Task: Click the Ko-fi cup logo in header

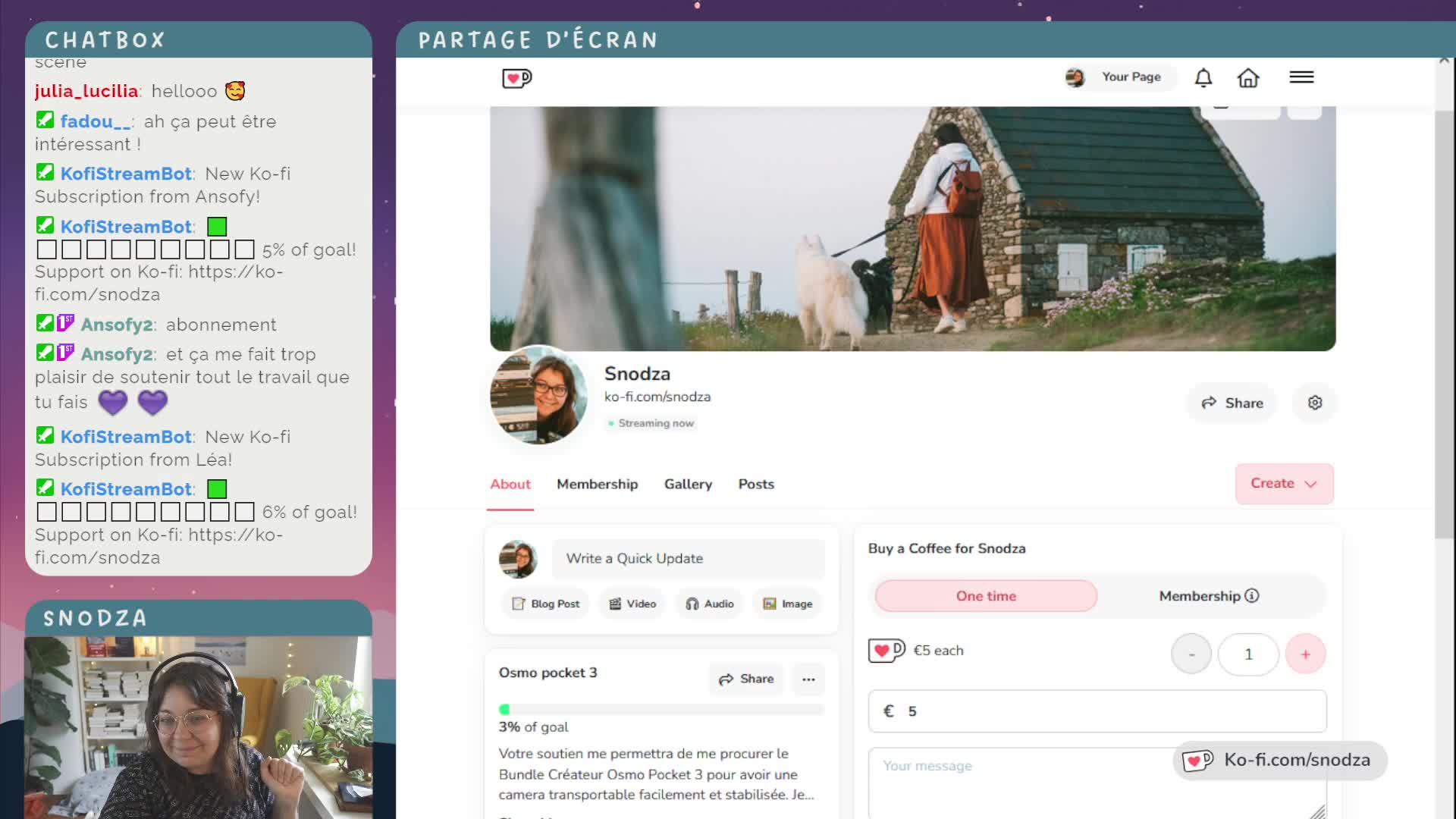Action: [517, 77]
